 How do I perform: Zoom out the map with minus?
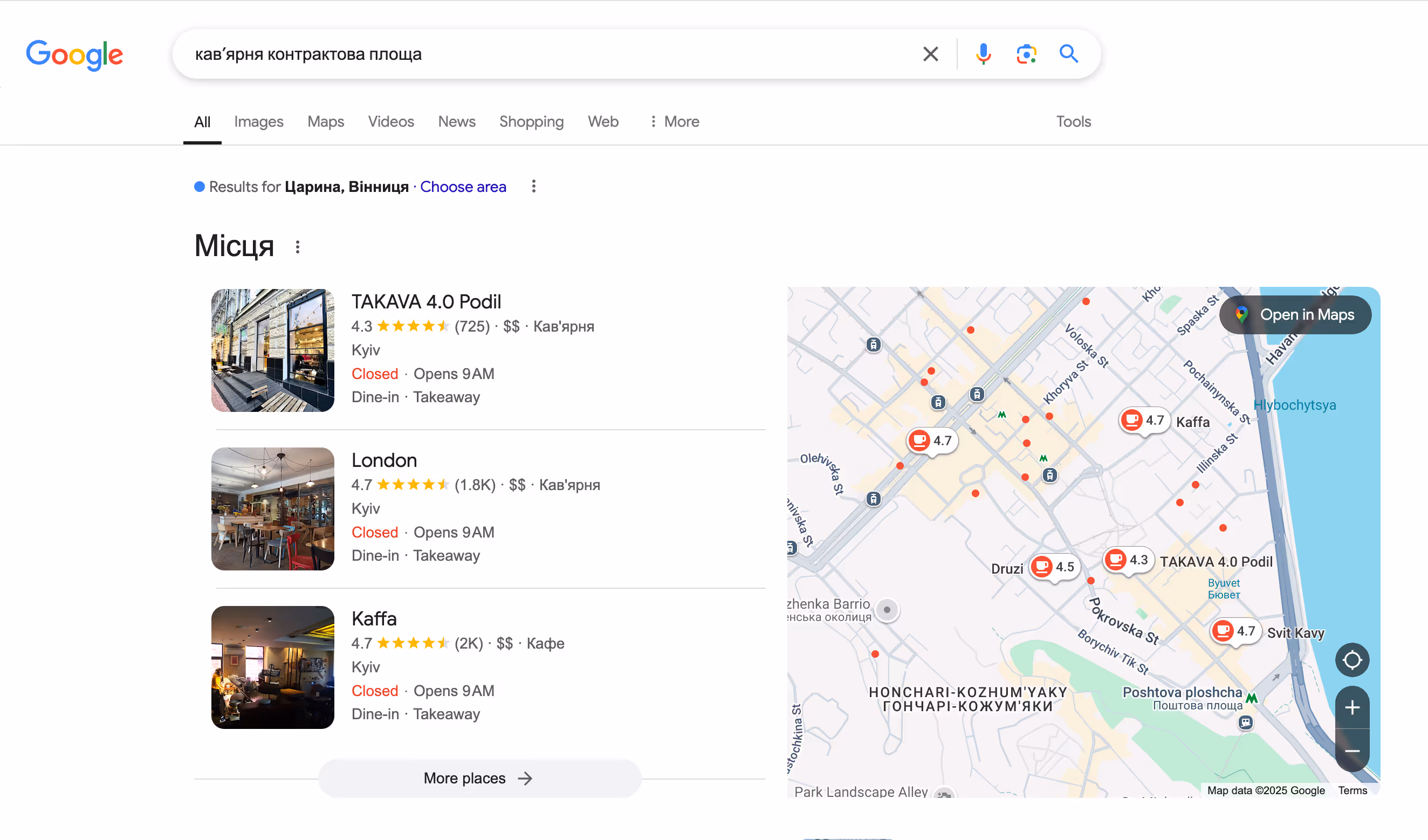click(1352, 751)
